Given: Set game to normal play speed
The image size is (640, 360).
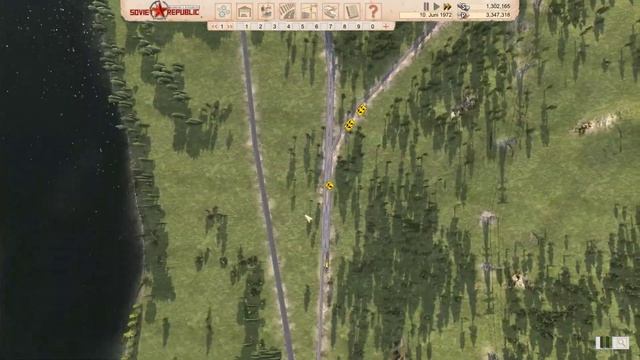Looking at the screenshot, I should click(x=436, y=6).
